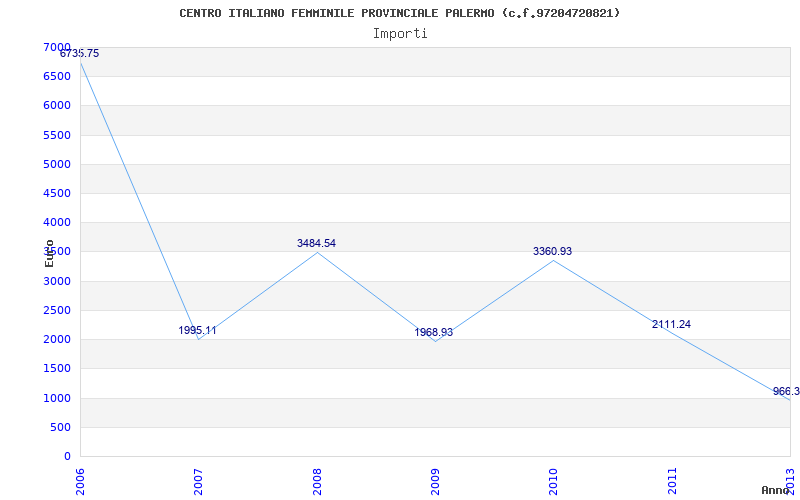Click the 1000 y-axis tick label
The image size is (800, 500).
(57, 398)
